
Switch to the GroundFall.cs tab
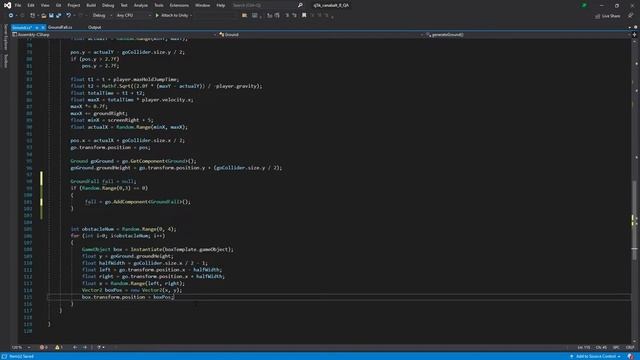pos(60,27)
